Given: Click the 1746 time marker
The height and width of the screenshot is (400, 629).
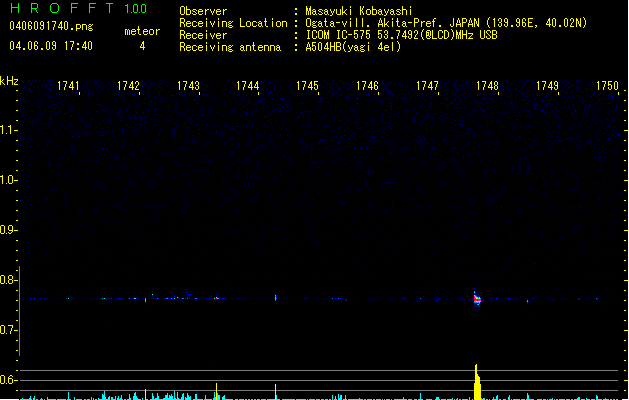Looking at the screenshot, I should pyautogui.click(x=367, y=86).
